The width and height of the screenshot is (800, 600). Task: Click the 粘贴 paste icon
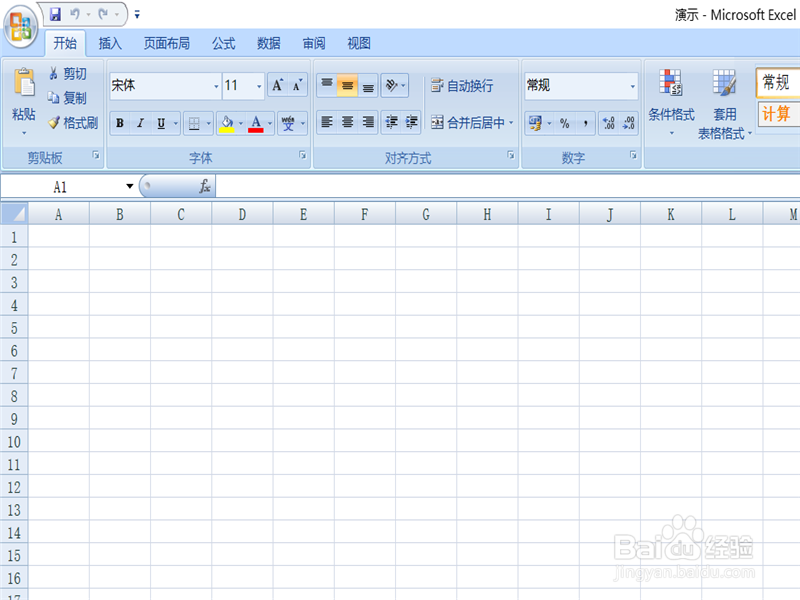coord(24,83)
